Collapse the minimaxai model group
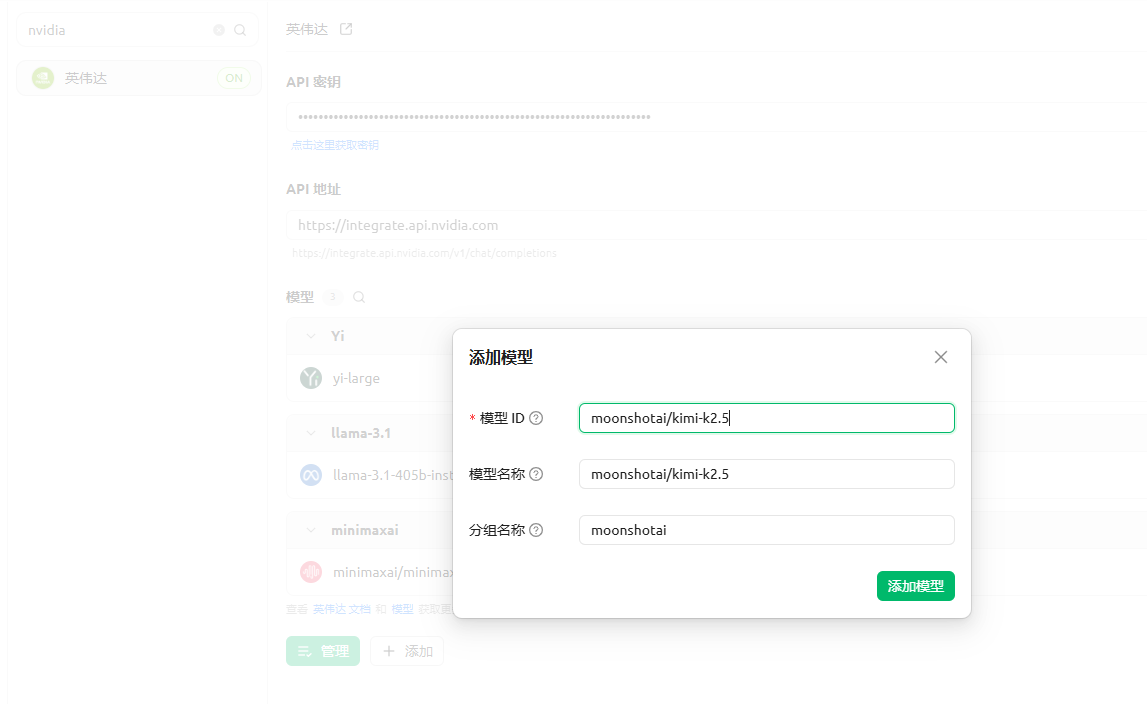This screenshot has height=704, width=1147. click(x=311, y=530)
